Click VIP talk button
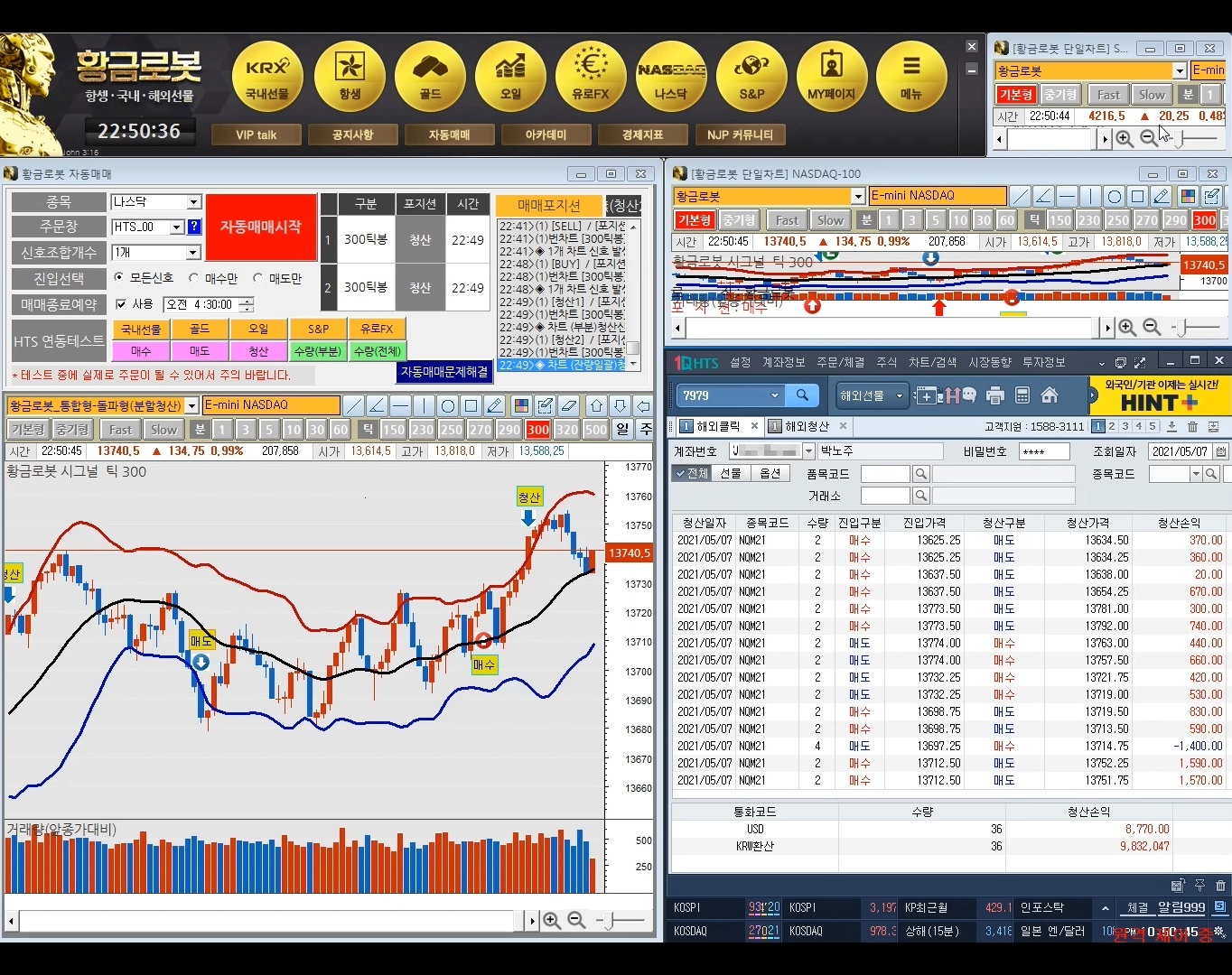Screen dimensions: 1232x975 coord(257,135)
